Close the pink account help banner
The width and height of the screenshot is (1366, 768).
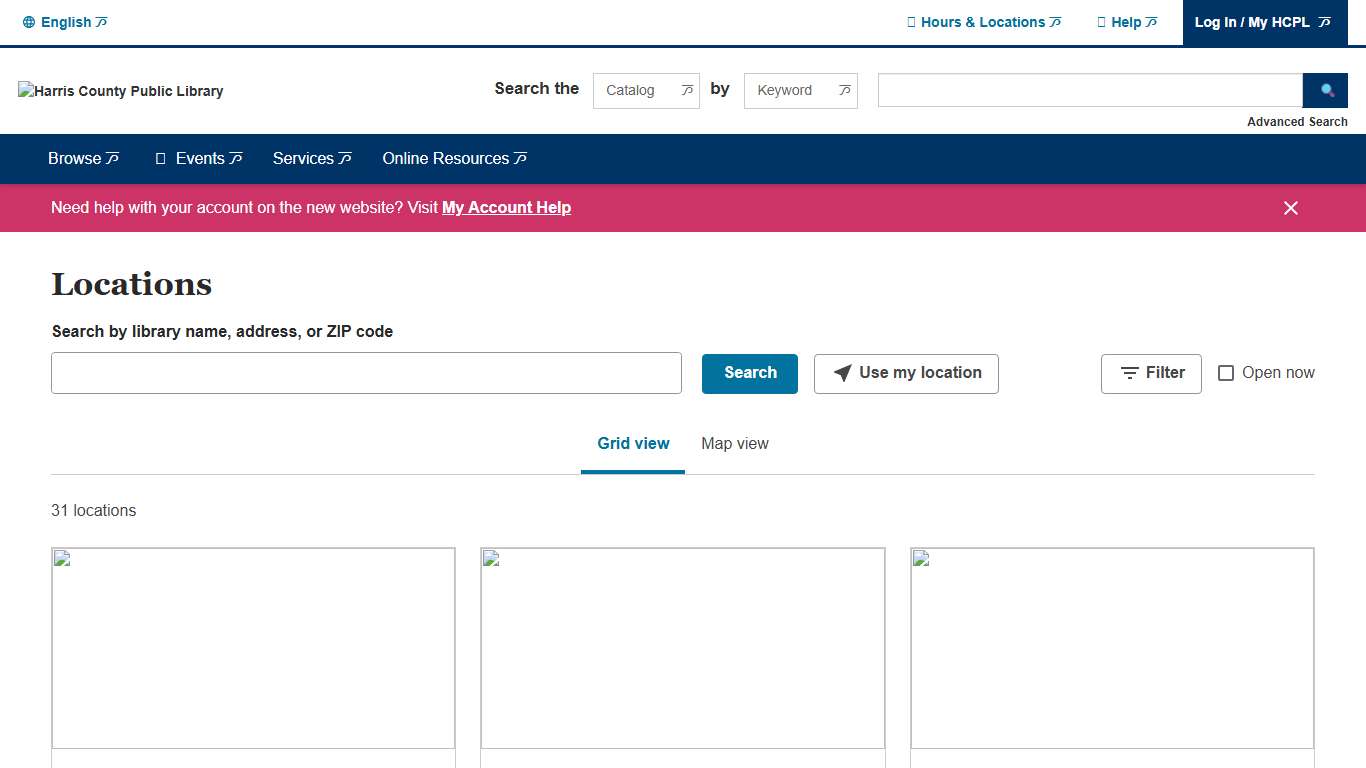(x=1291, y=208)
